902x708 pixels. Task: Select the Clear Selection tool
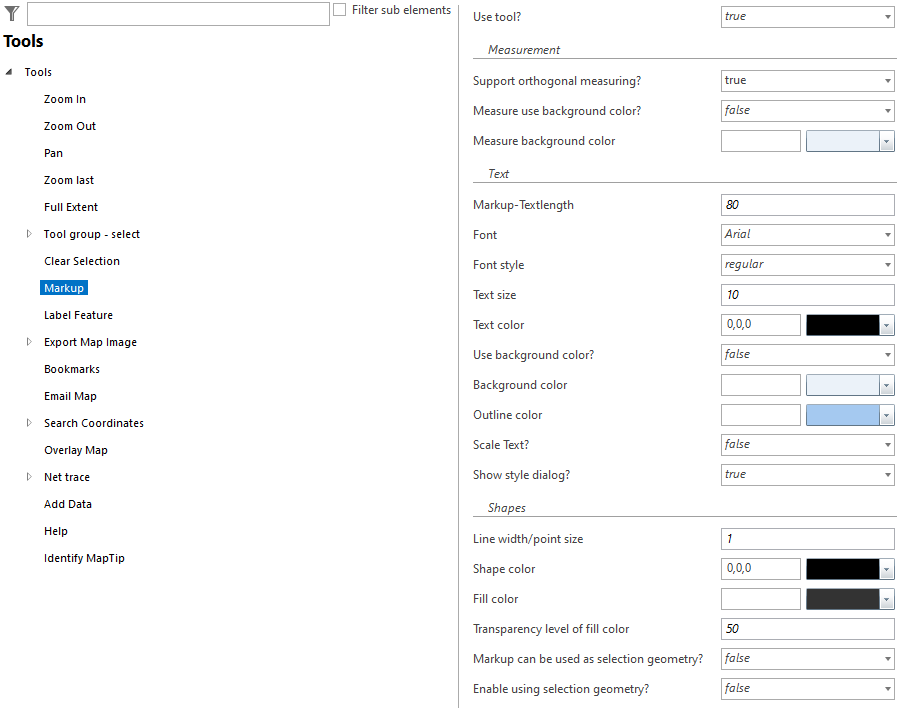(80, 260)
